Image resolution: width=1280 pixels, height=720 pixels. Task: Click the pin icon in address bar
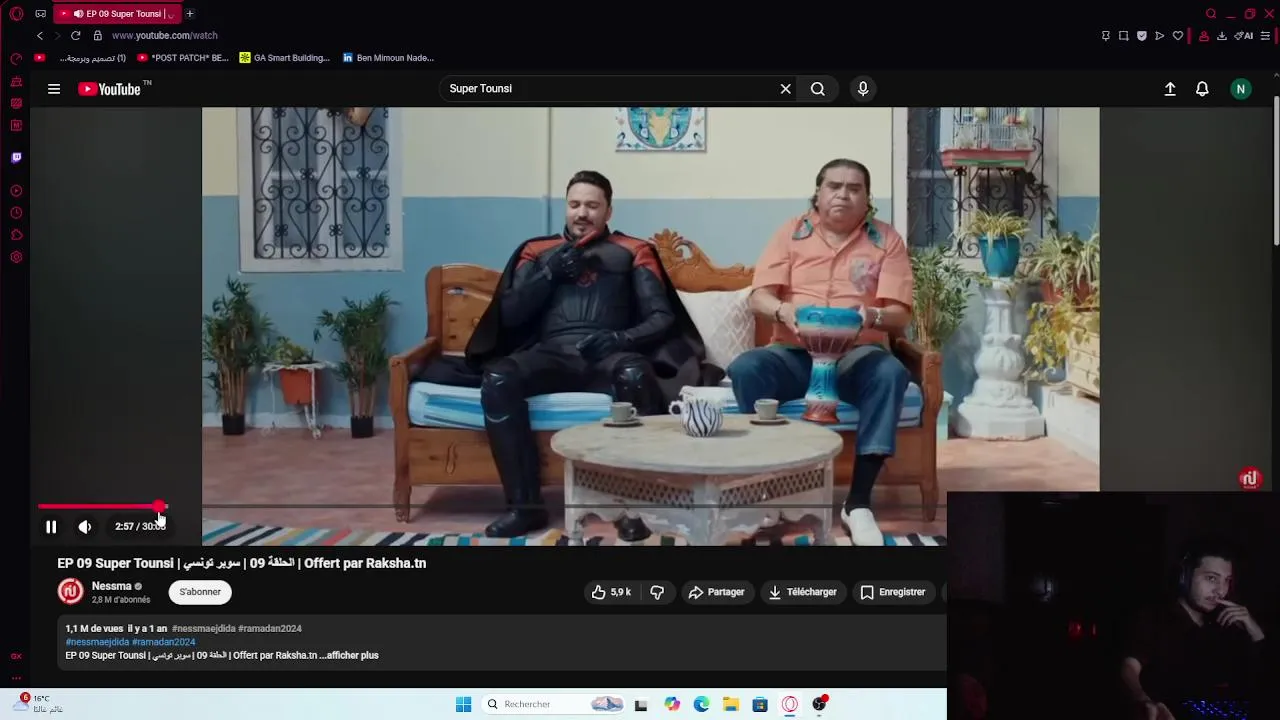pyautogui.click(x=1105, y=36)
